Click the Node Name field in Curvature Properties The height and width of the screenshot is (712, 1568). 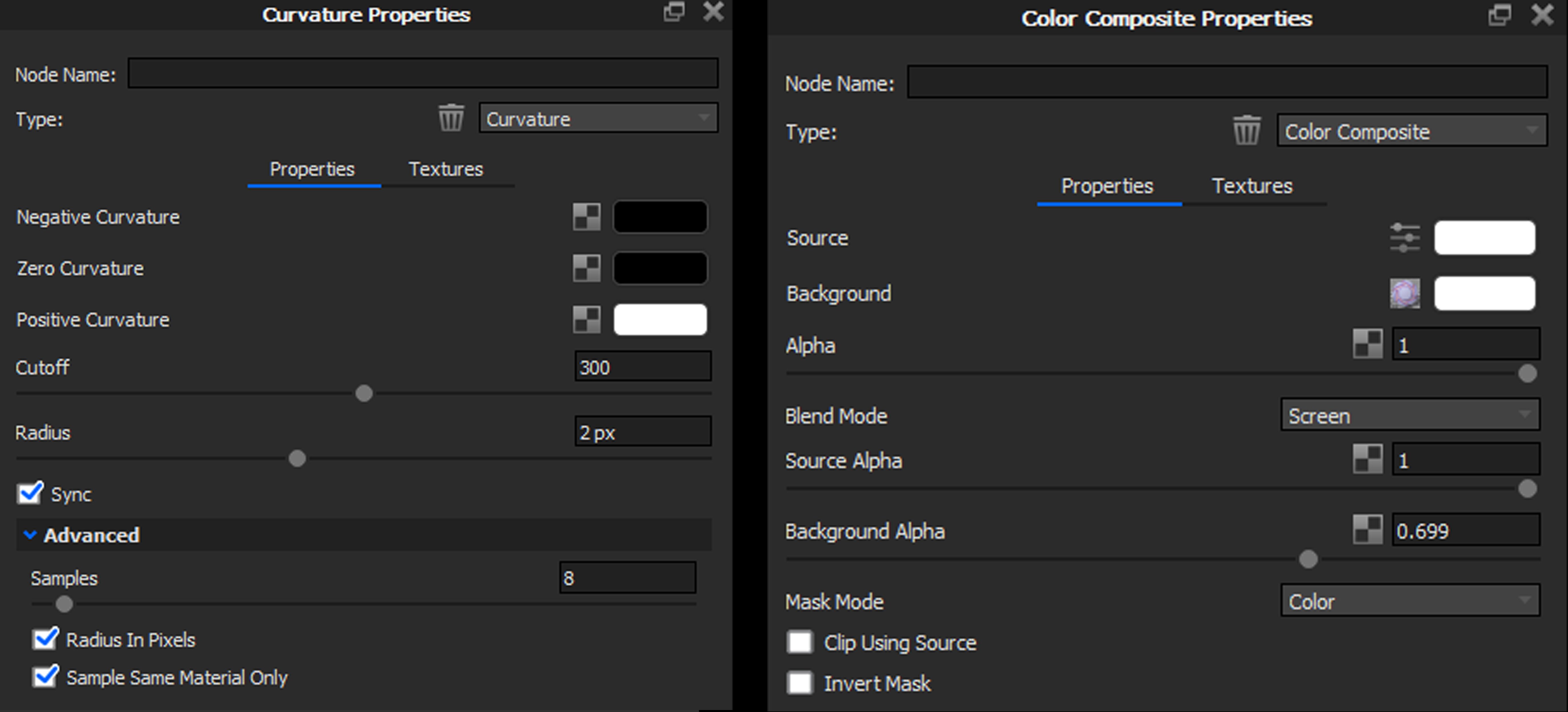[x=423, y=73]
